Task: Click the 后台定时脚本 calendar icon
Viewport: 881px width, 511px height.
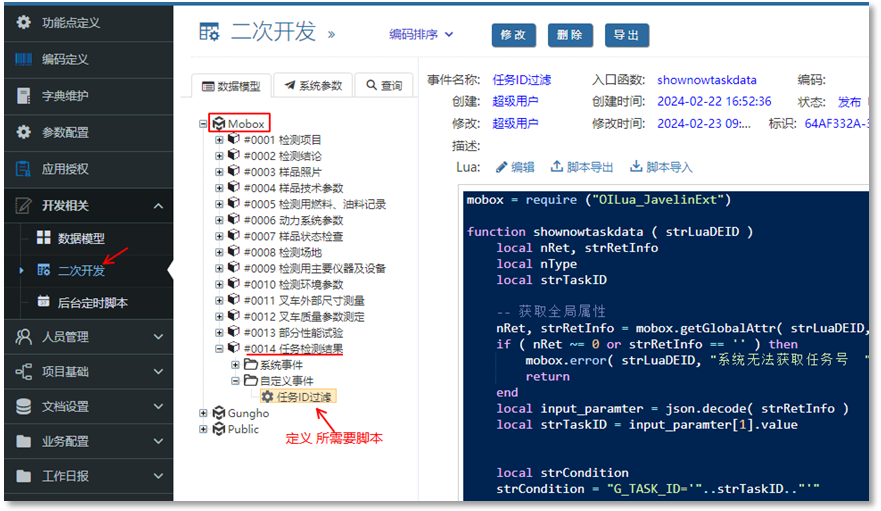Action: pyautogui.click(x=43, y=302)
